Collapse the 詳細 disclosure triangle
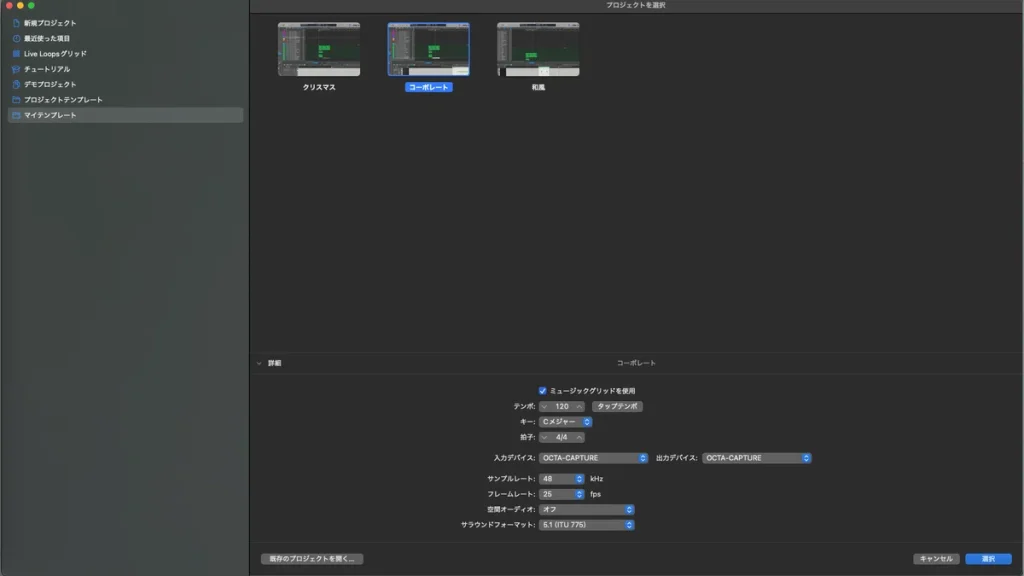This screenshot has height=576, width=1024. [x=259, y=363]
